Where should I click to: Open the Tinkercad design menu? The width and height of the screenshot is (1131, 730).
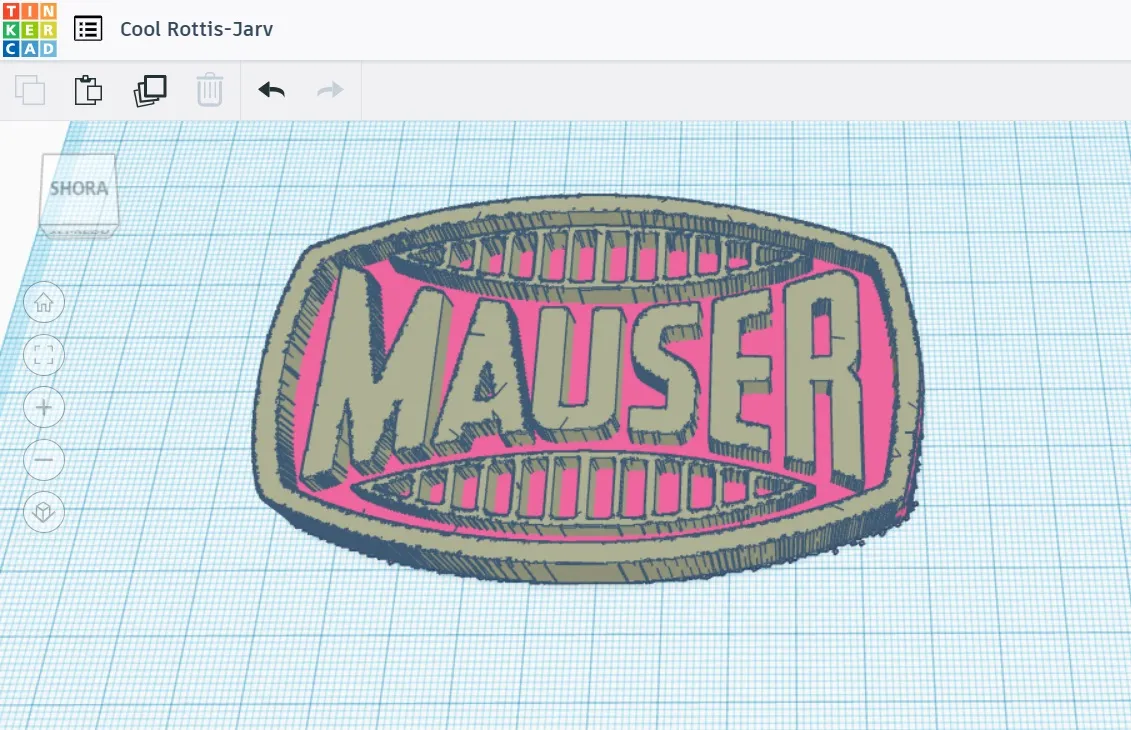pyautogui.click(x=87, y=28)
